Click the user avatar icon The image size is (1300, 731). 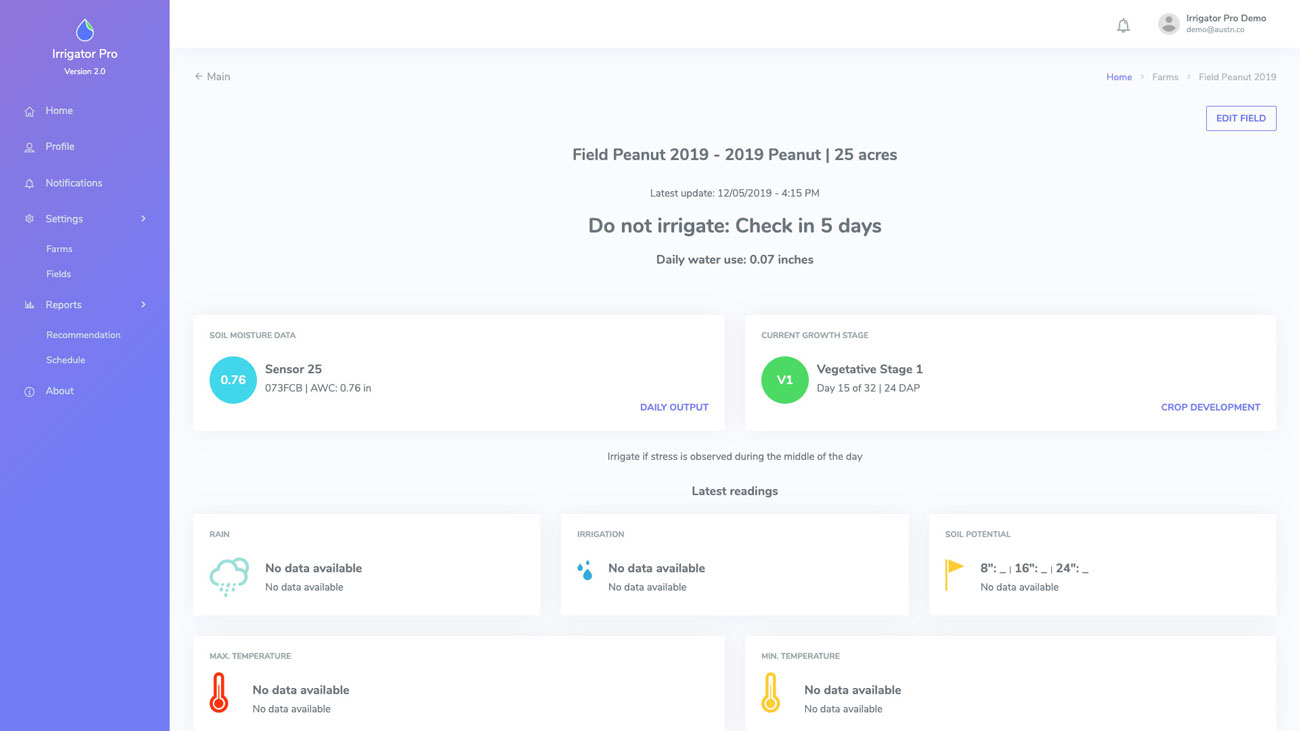pos(1168,24)
